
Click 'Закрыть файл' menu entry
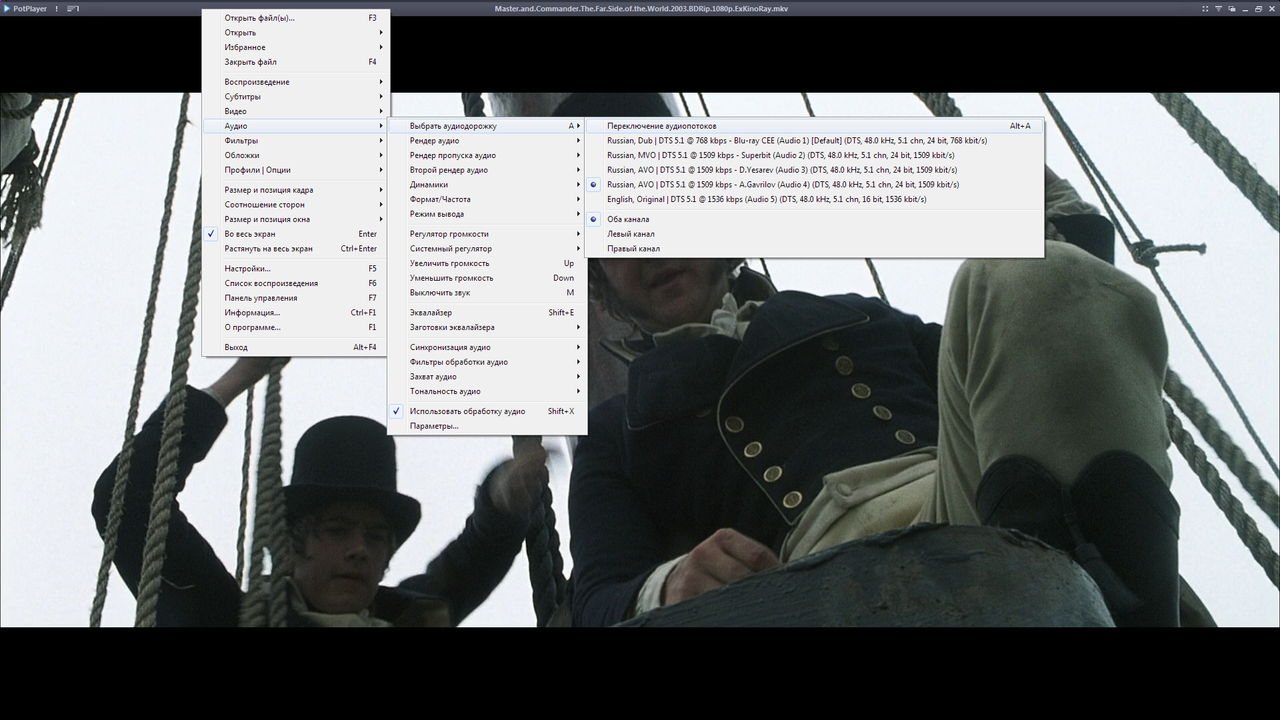coord(296,62)
